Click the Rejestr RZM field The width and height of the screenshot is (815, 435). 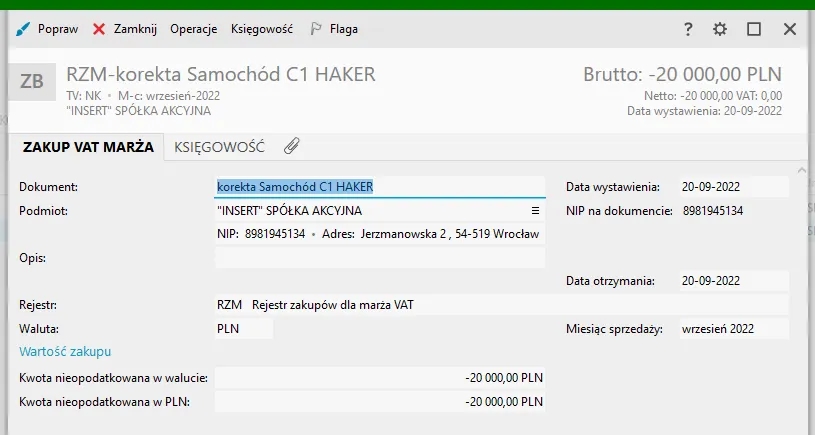pyautogui.click(x=500, y=305)
